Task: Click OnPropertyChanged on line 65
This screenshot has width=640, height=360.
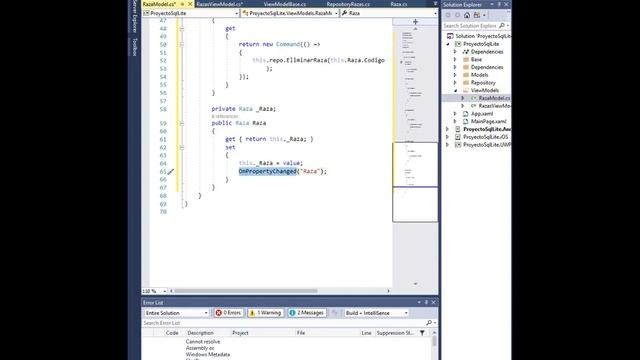Action: click(x=267, y=171)
